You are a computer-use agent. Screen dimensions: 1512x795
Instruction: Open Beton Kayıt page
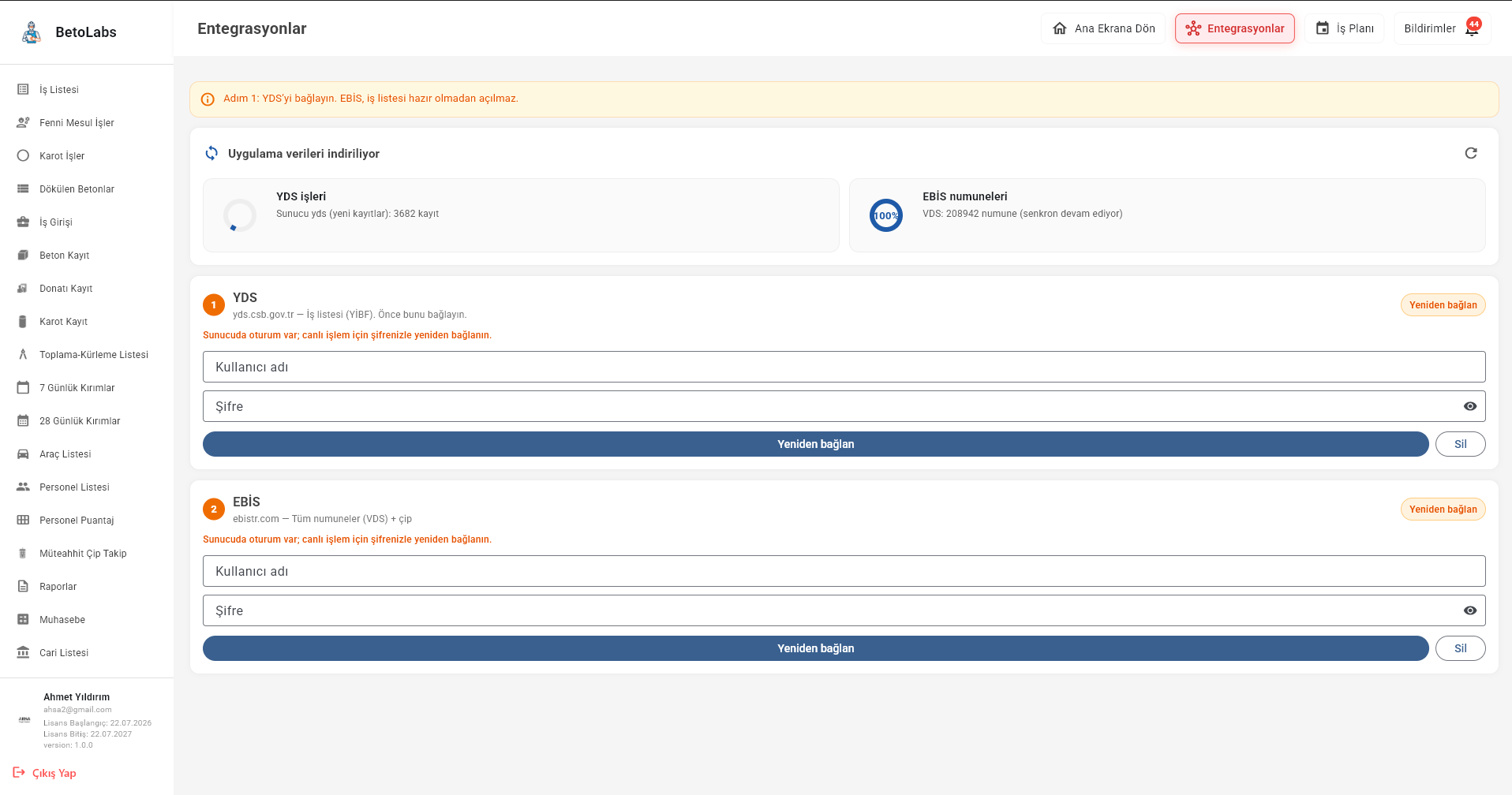point(87,256)
